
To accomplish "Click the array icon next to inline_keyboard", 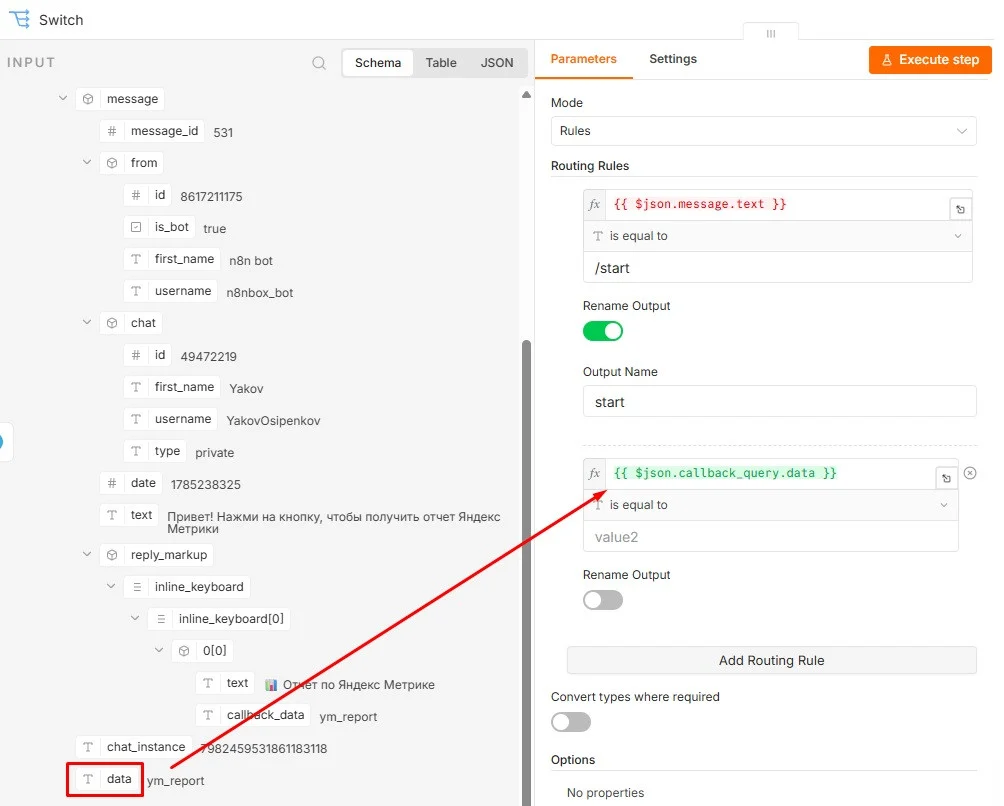I will pyautogui.click(x=136, y=586).
